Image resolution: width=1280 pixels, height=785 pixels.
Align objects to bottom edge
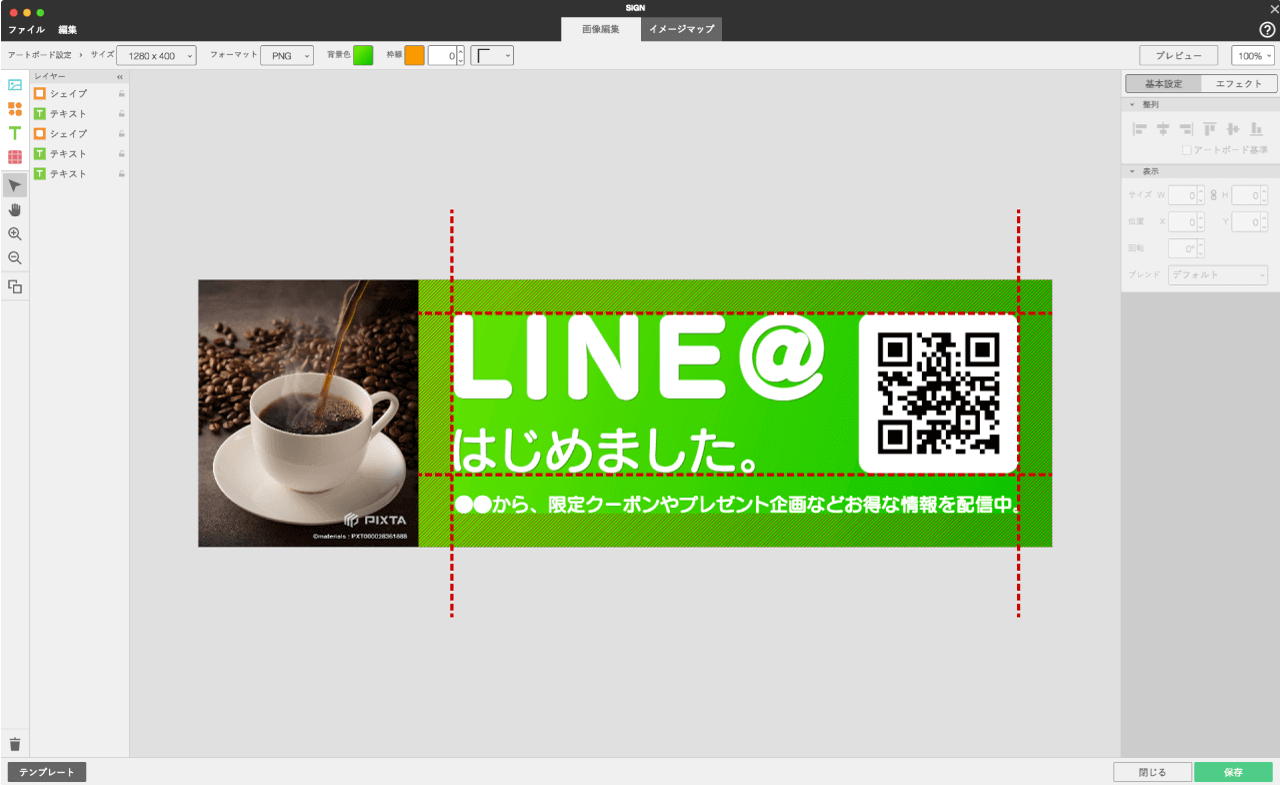pos(1257,129)
